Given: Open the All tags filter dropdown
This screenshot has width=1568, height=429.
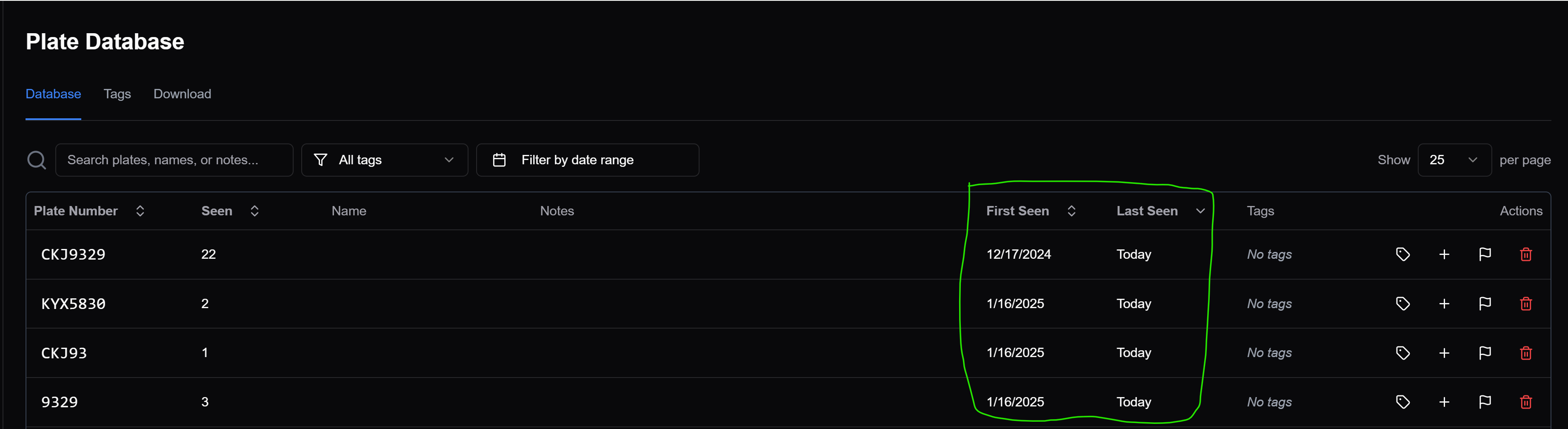Looking at the screenshot, I should 384,160.
